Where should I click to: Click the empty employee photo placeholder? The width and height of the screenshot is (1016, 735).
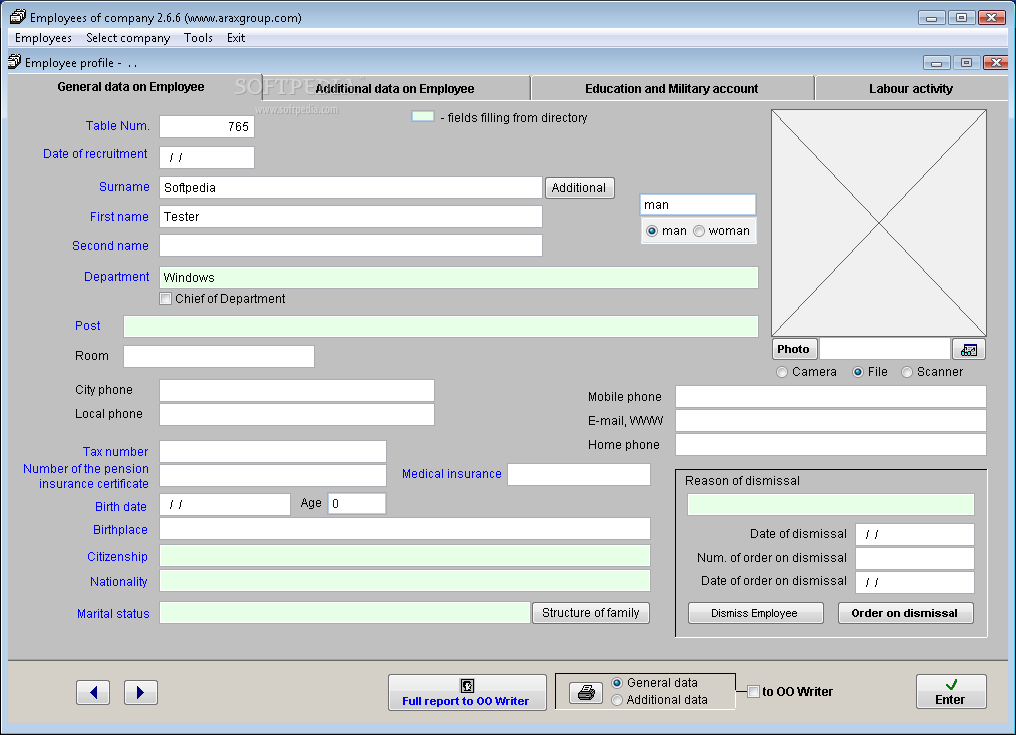click(879, 223)
